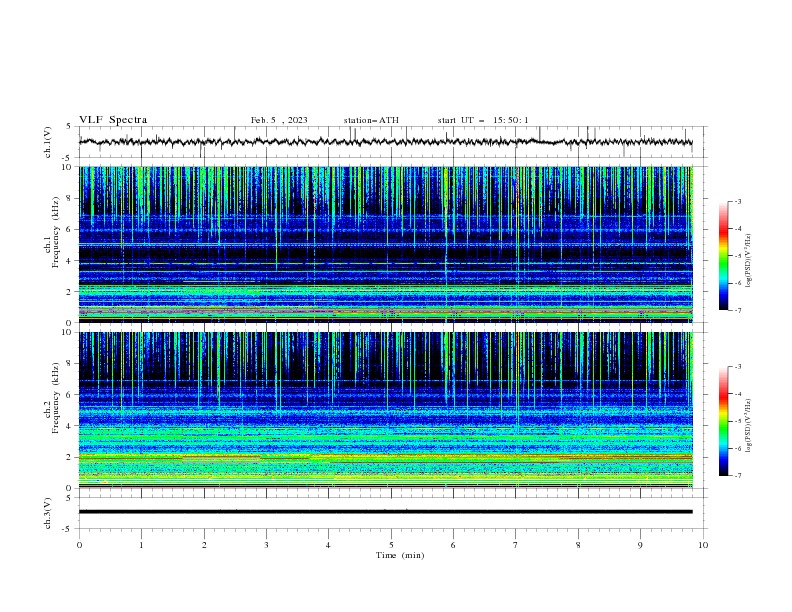Click the '-3' label on ch.1 colorbar
792x612 pixels.
(x=737, y=201)
